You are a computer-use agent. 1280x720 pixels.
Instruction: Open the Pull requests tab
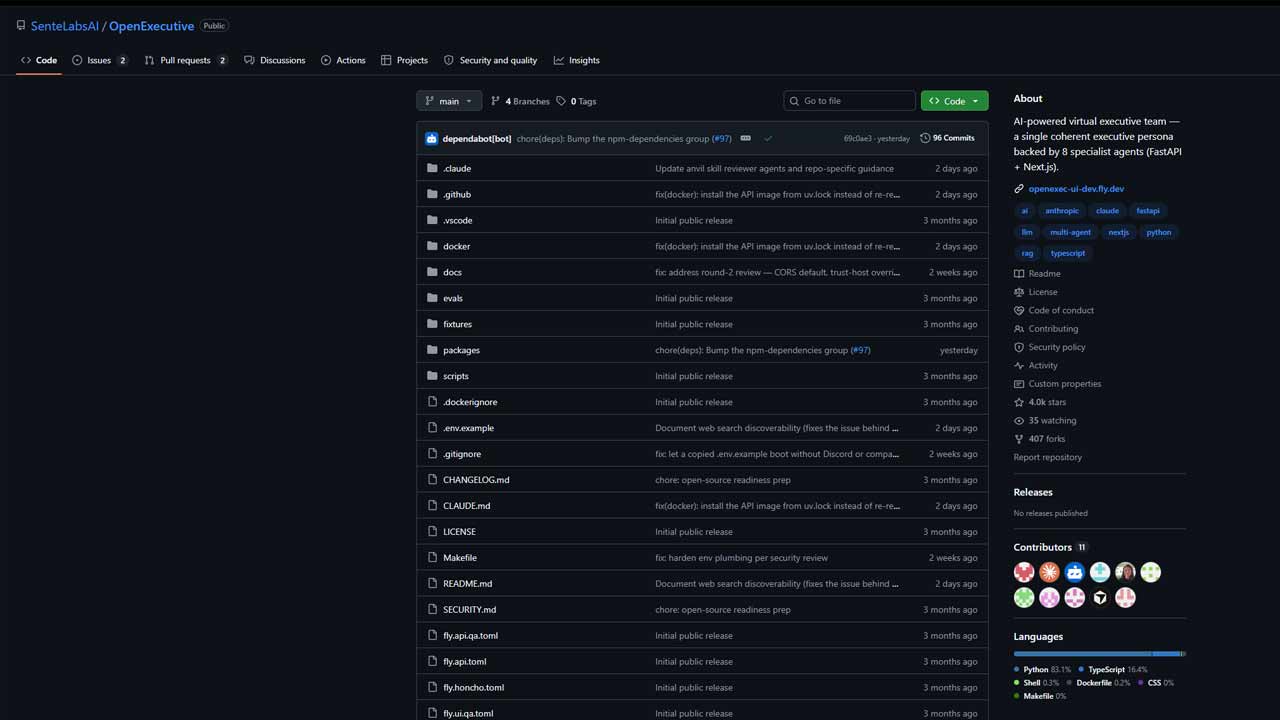[x=186, y=60]
